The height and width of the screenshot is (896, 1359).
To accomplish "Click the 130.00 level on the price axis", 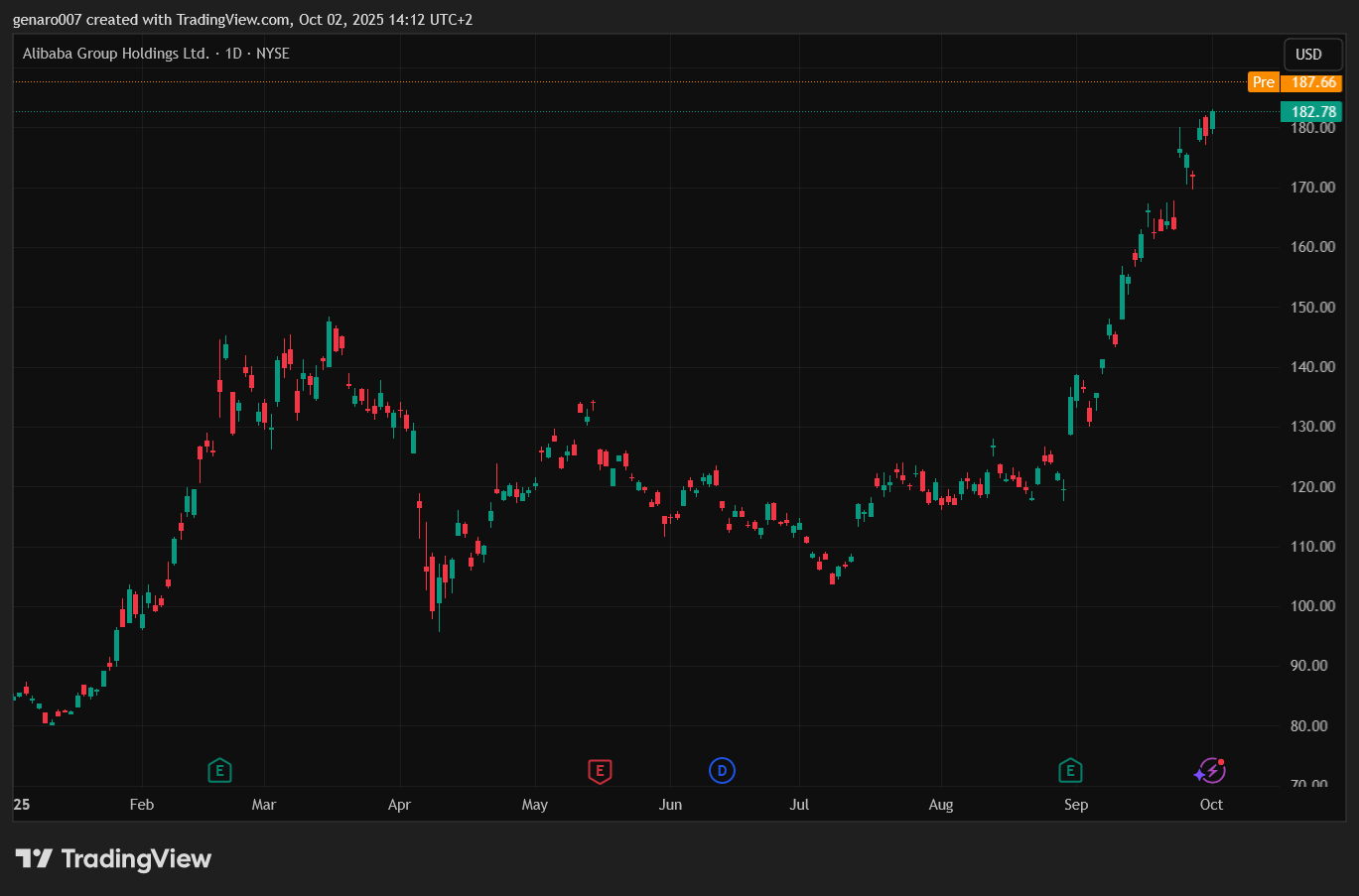I will click(x=1312, y=427).
